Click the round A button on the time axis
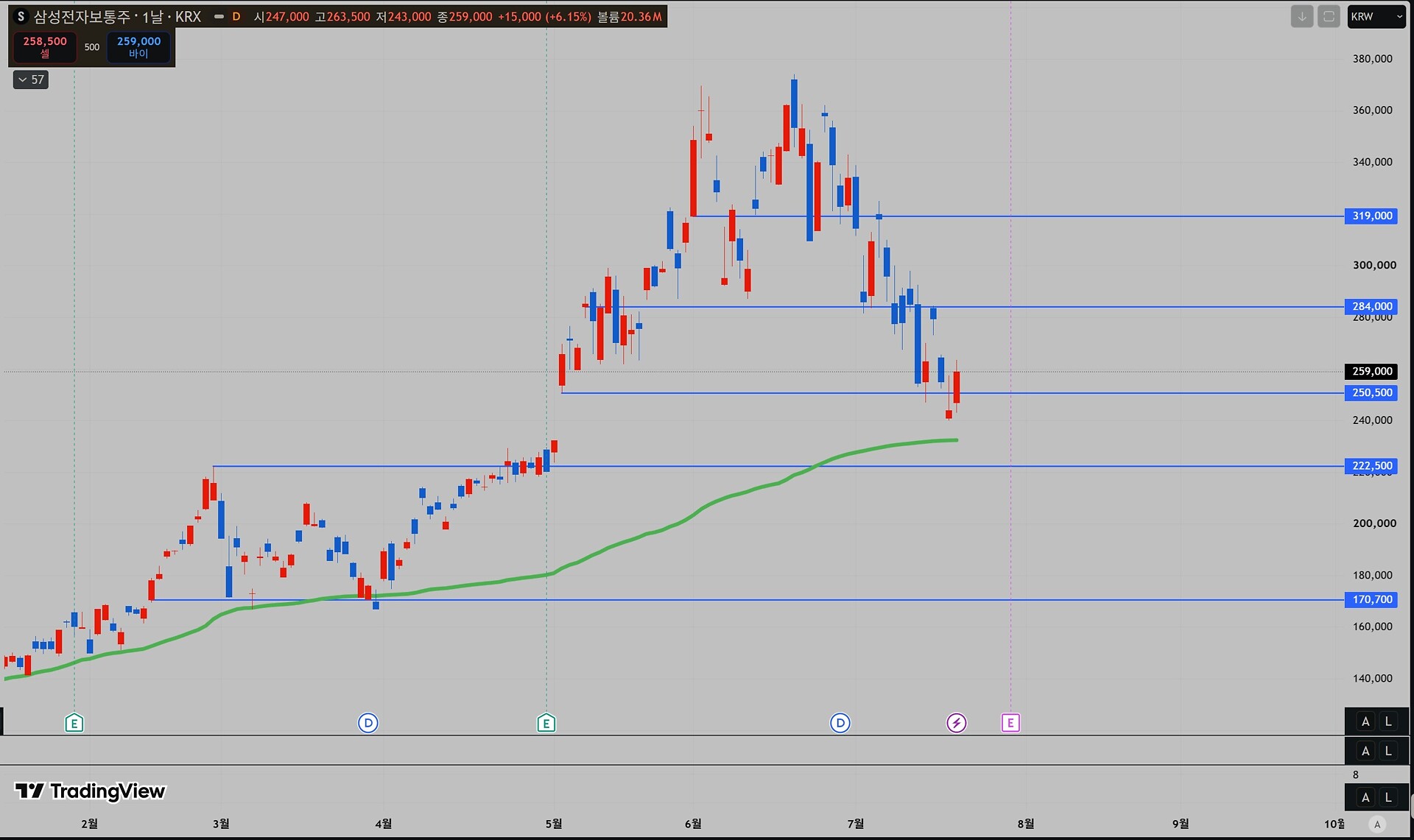 coord(1377,824)
